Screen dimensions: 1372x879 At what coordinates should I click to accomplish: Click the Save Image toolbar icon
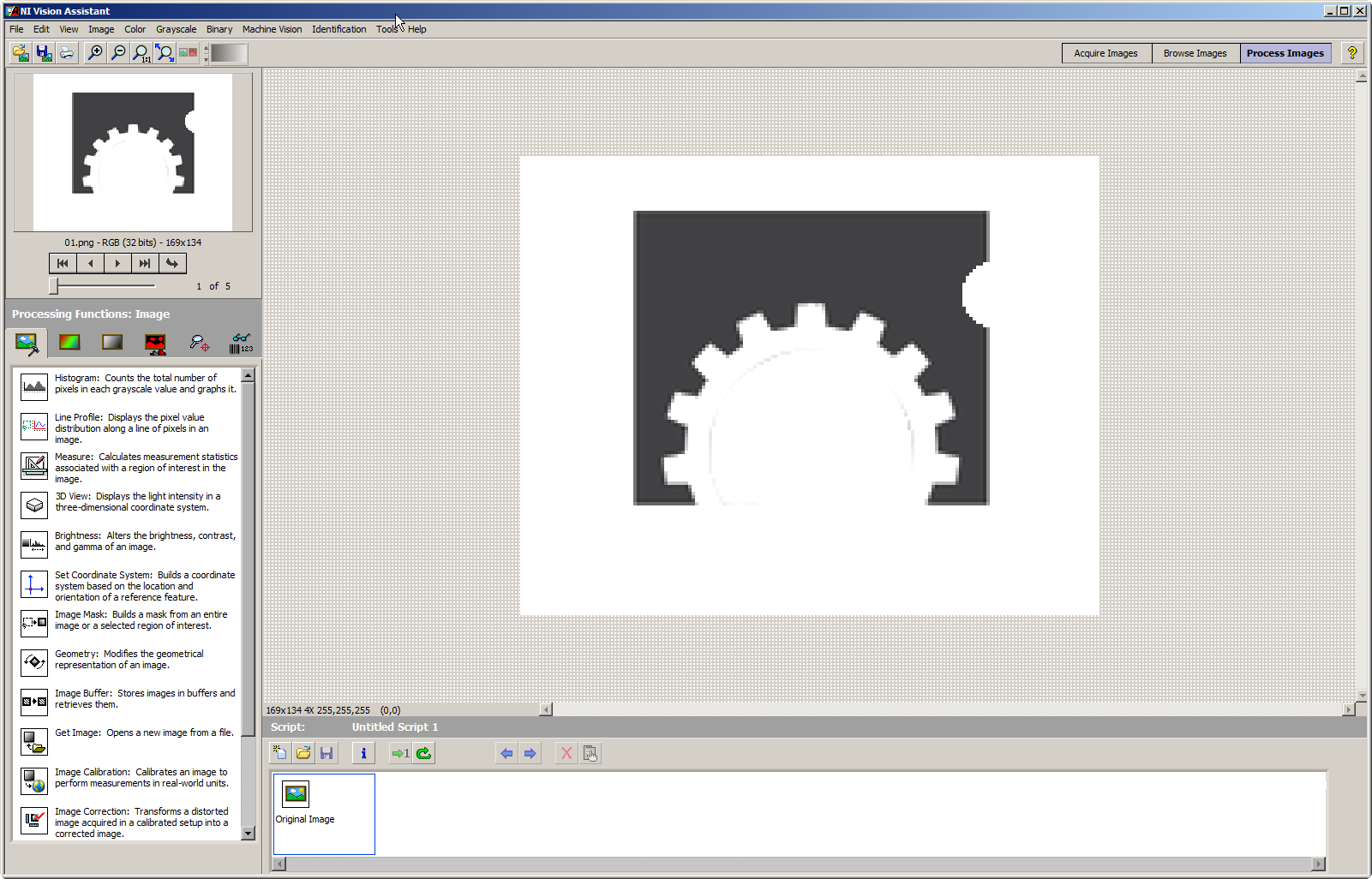coord(44,53)
